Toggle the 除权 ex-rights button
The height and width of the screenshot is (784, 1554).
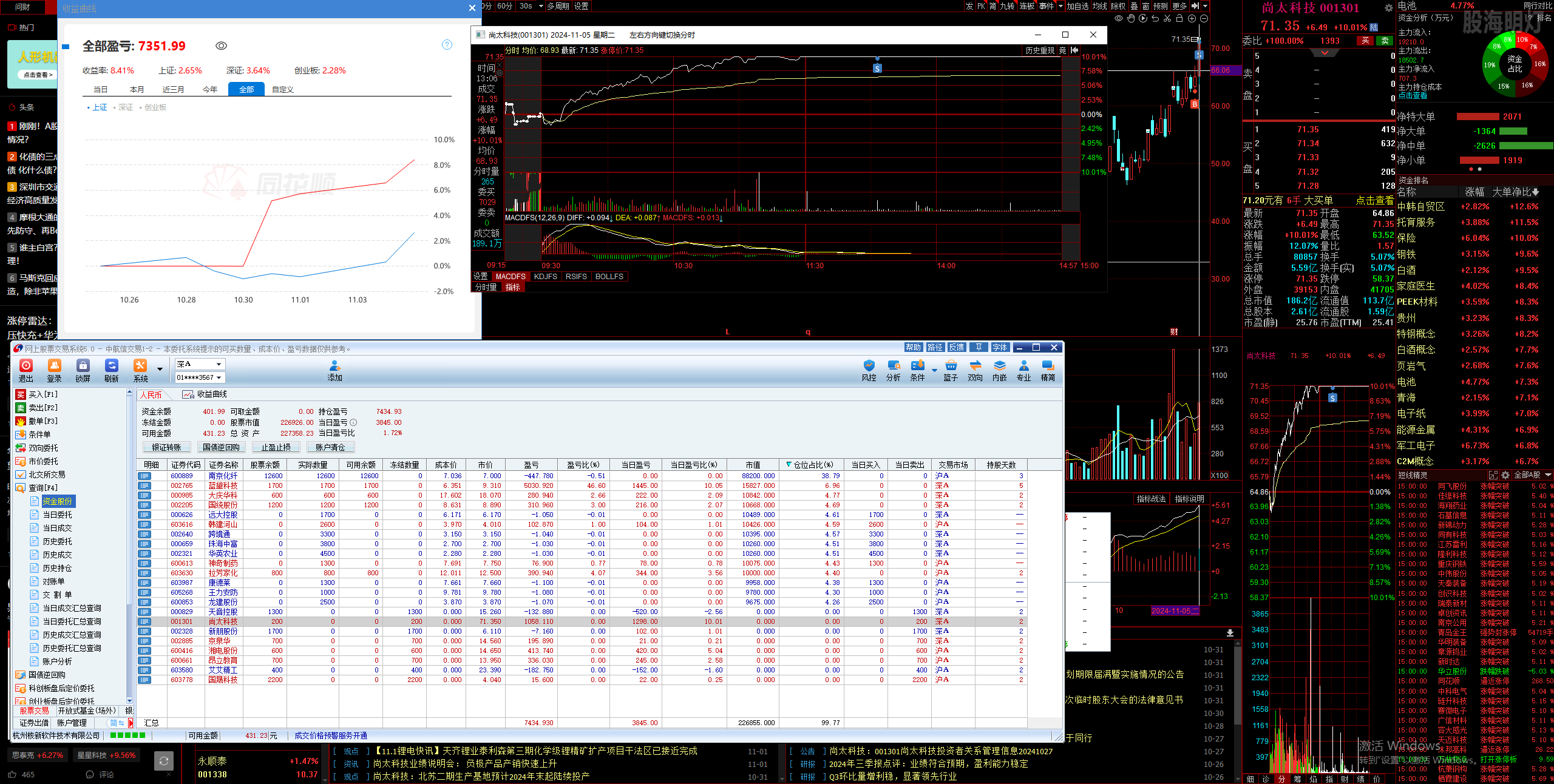pyautogui.click(x=1118, y=6)
